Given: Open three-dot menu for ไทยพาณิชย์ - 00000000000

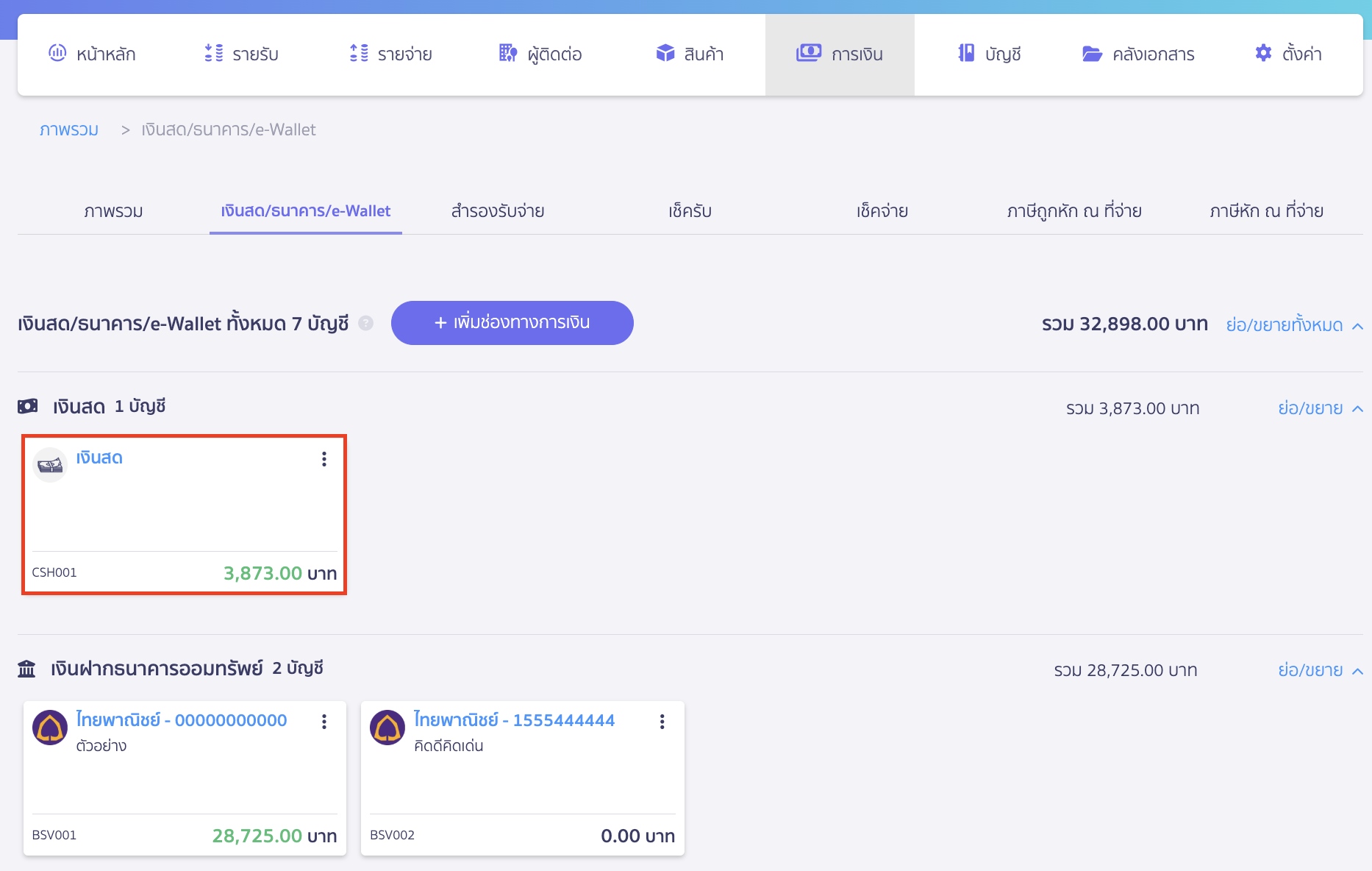Looking at the screenshot, I should [x=324, y=722].
